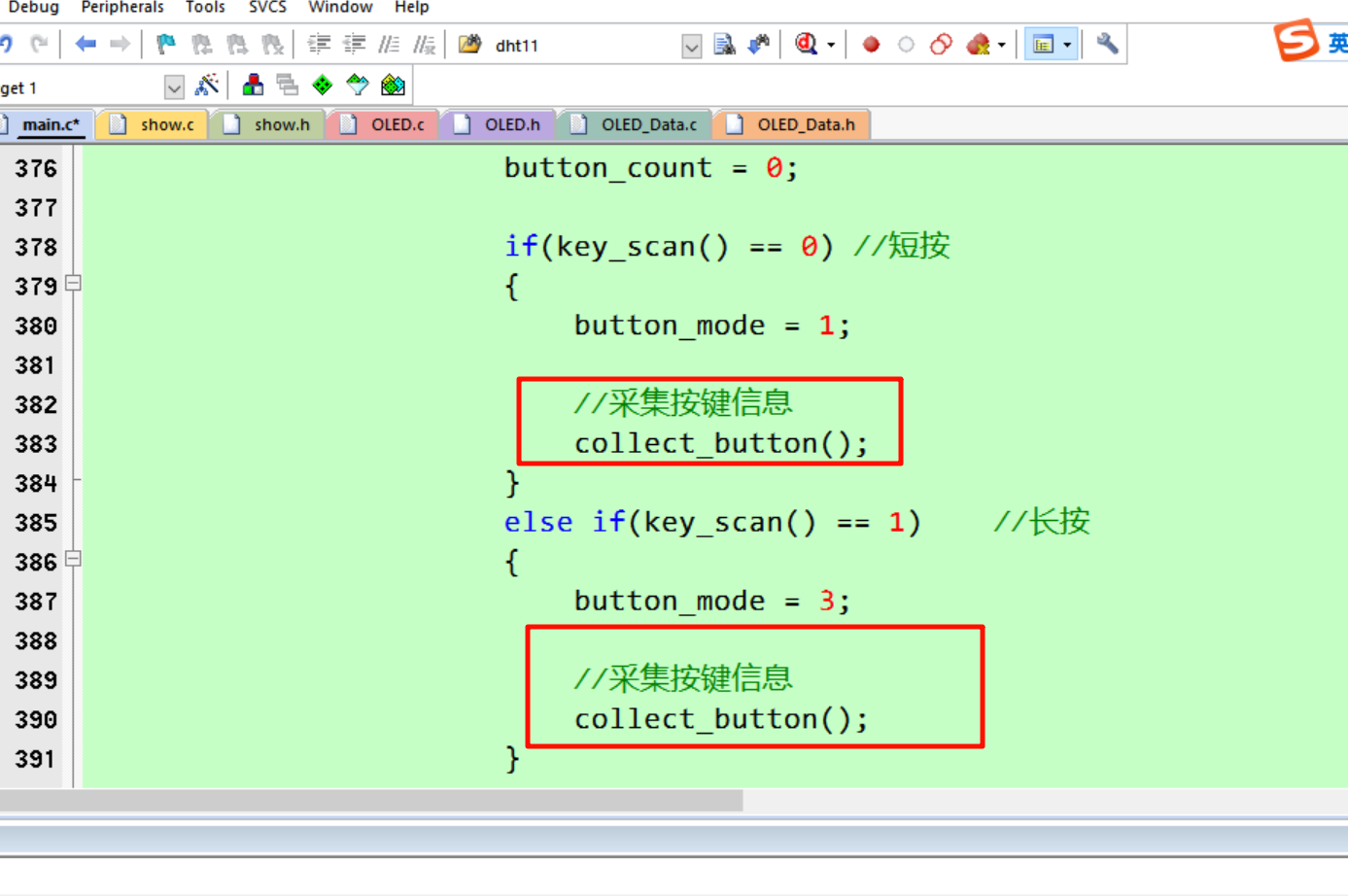Screen dimensions: 1348x896
Task: Click the //长按 comment
Action: click(x=1042, y=522)
